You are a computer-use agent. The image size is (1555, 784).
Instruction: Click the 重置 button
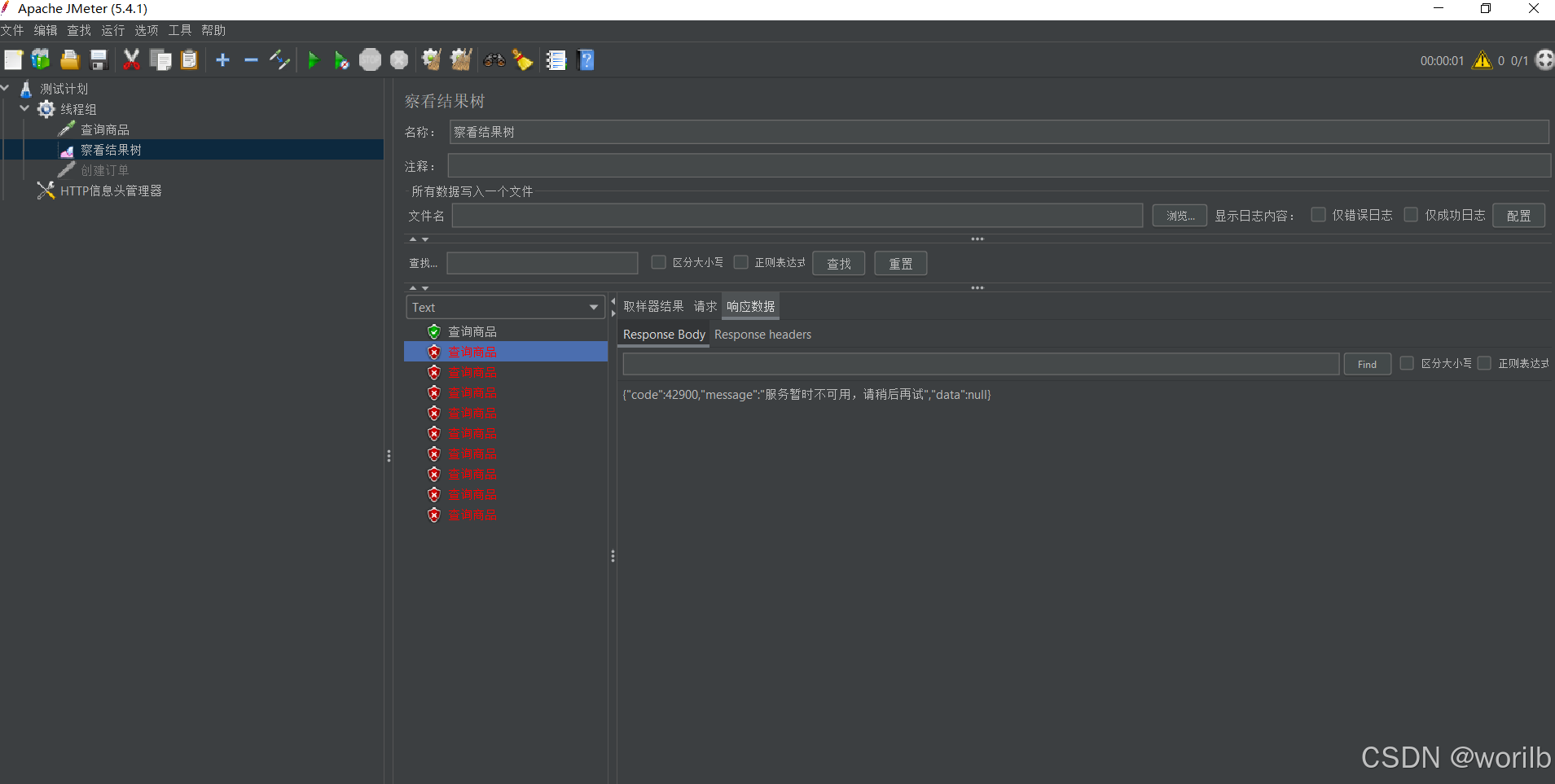[x=901, y=263]
